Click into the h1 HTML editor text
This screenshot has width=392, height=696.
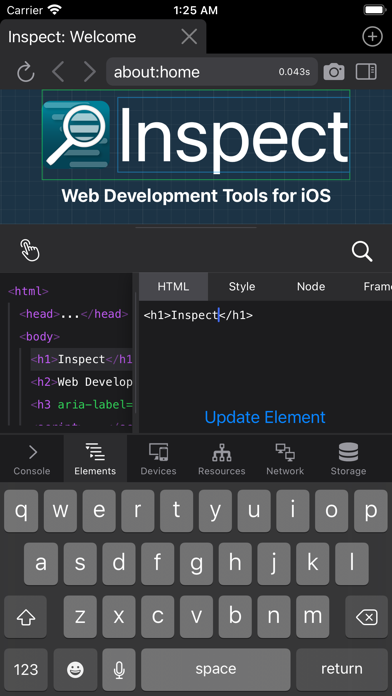pos(198,316)
